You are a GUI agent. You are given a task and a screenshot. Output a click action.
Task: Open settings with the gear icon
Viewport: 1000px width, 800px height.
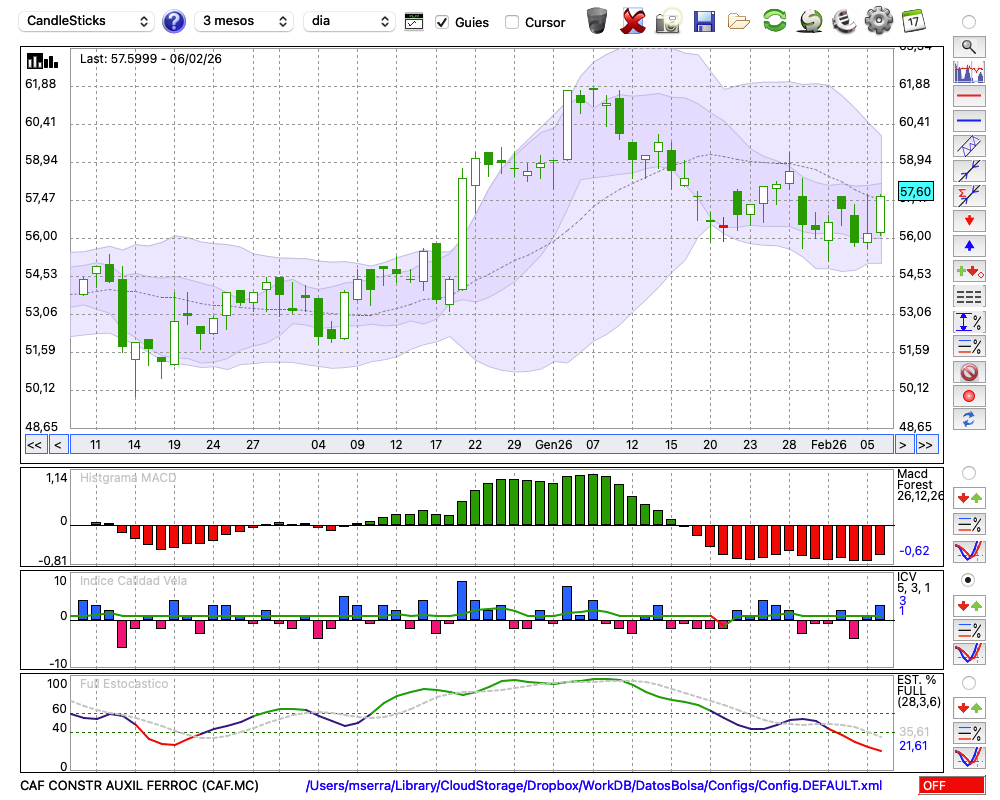click(878, 20)
